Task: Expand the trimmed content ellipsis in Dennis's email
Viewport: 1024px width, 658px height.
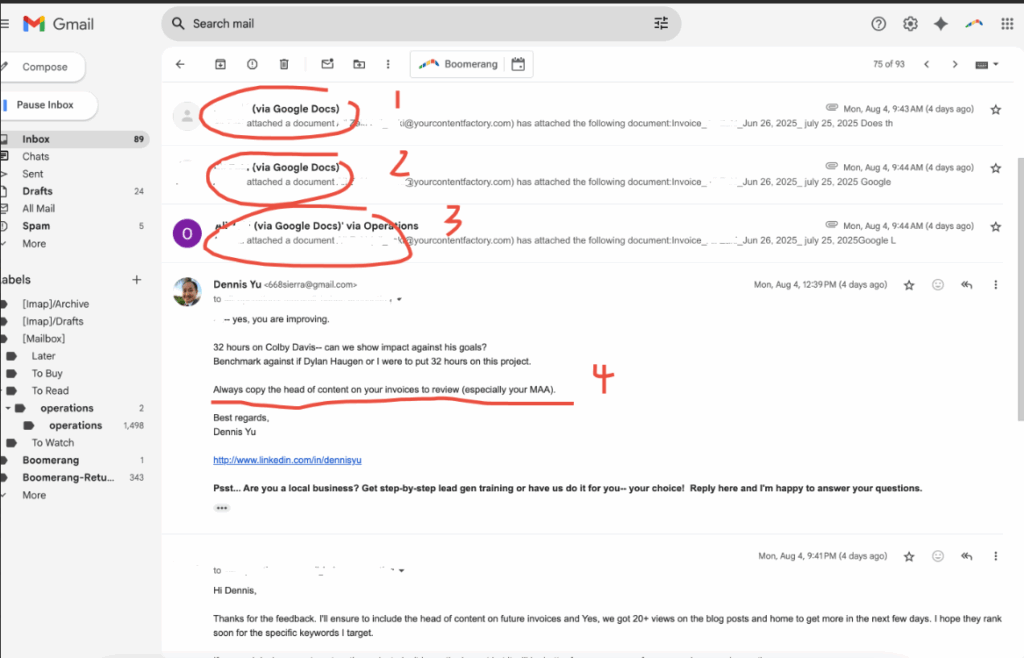Action: pyautogui.click(x=221, y=508)
